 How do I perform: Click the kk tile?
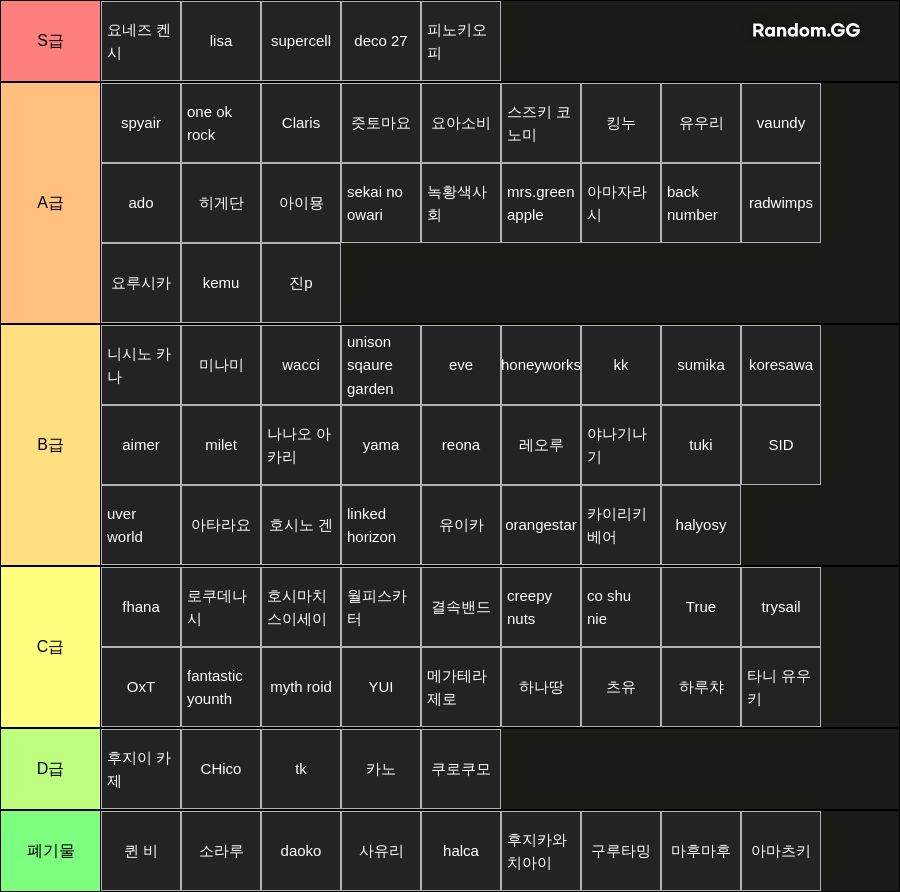620,365
